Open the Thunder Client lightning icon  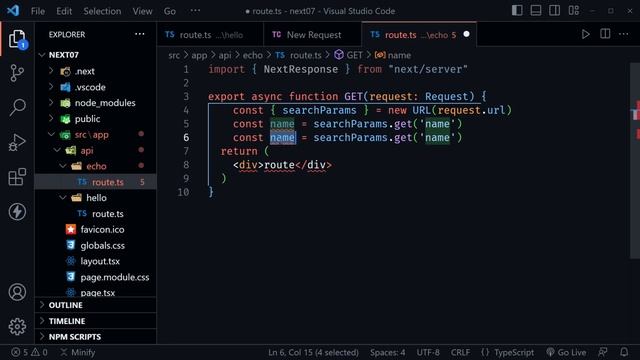click(x=17, y=211)
